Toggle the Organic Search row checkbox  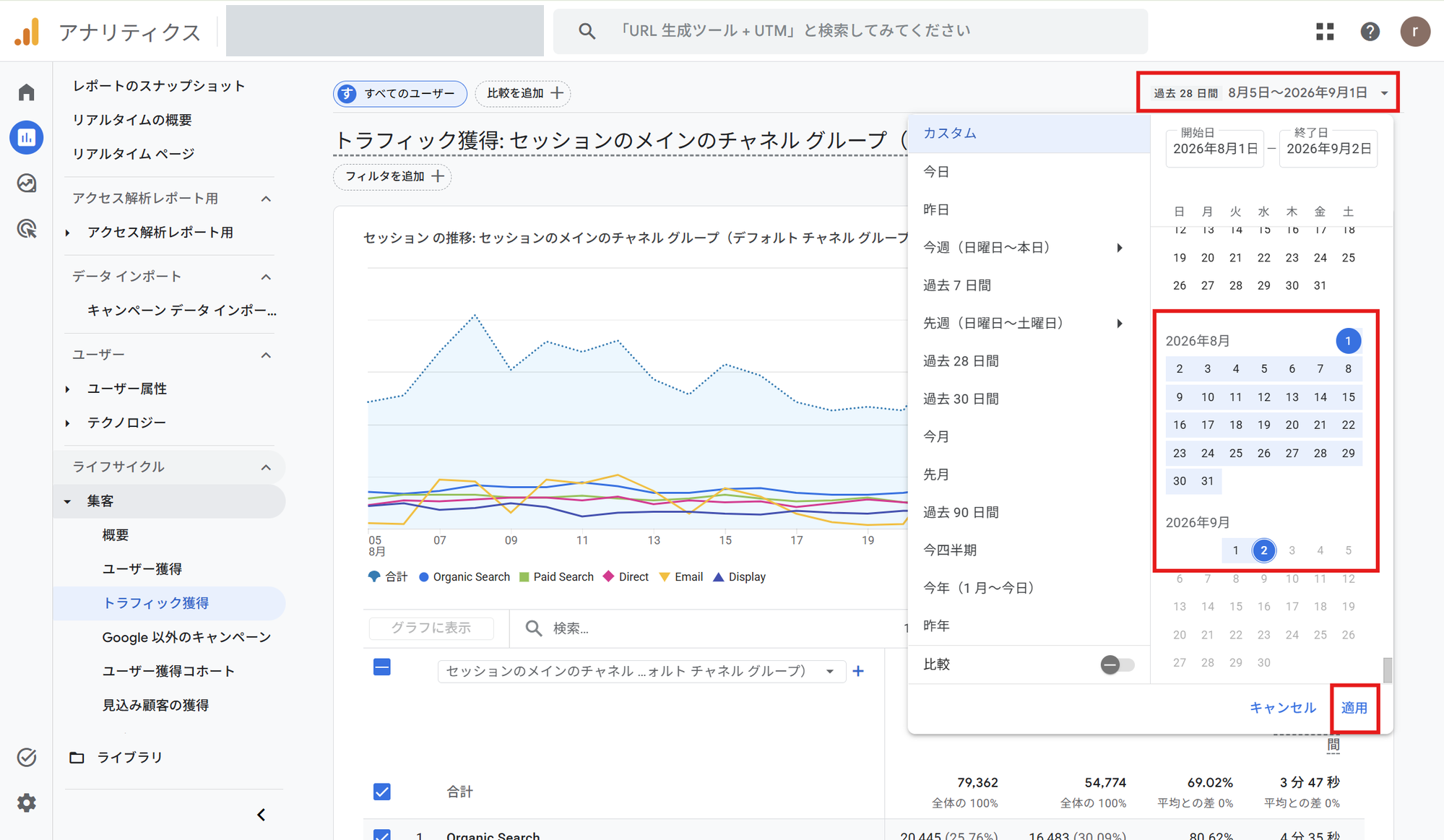382,835
